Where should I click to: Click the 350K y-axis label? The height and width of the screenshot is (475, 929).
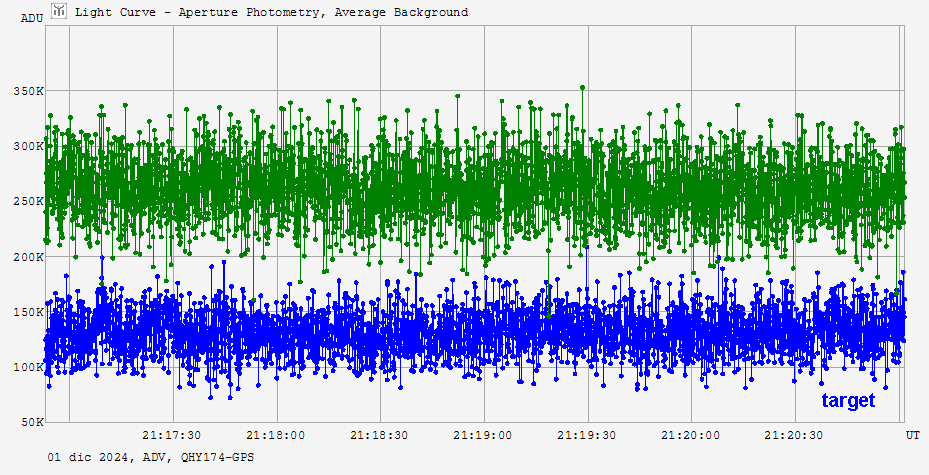pyautogui.click(x=28, y=91)
